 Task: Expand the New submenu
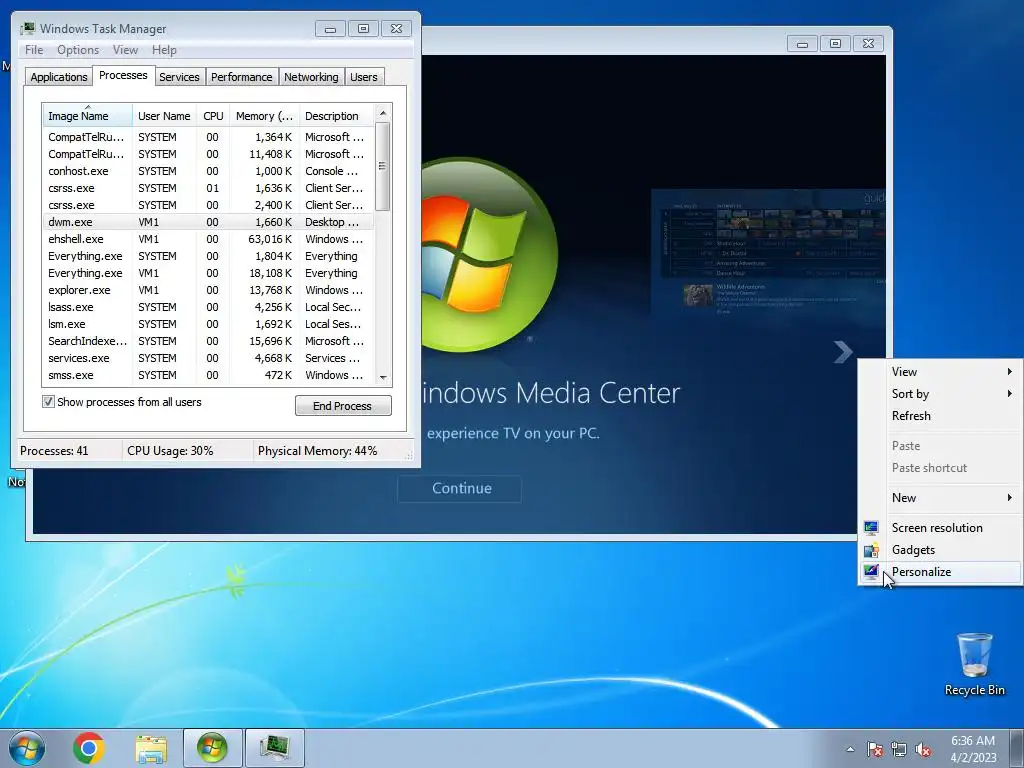(940, 498)
